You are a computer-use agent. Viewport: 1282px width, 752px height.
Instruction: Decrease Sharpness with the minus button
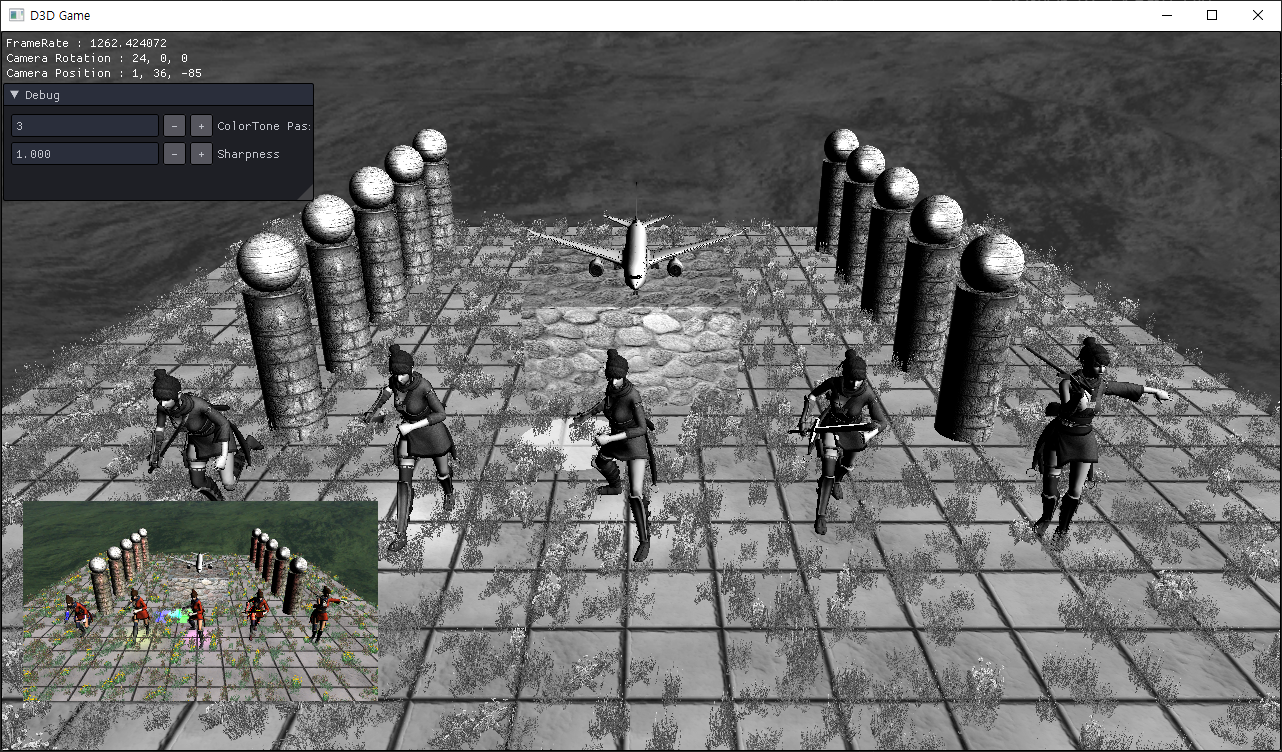(174, 153)
